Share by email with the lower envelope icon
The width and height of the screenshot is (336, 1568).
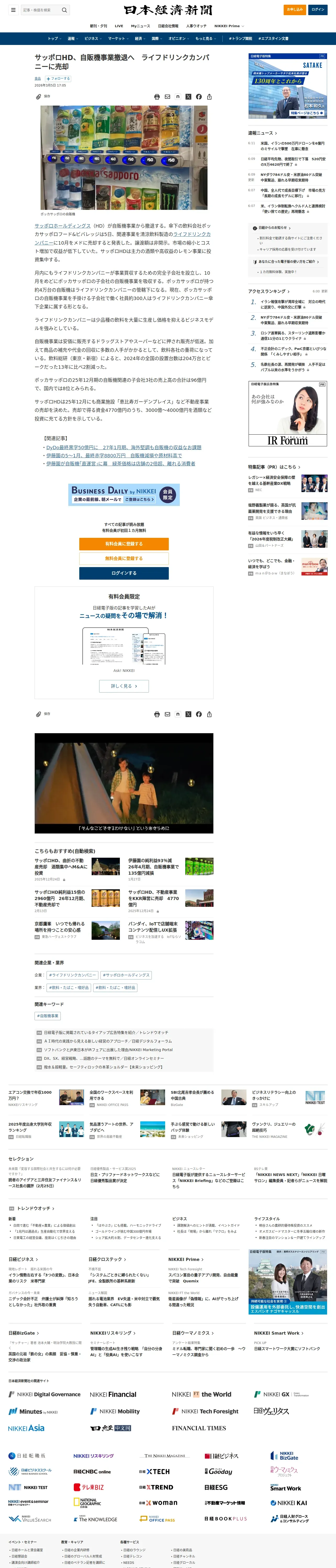tap(167, 714)
